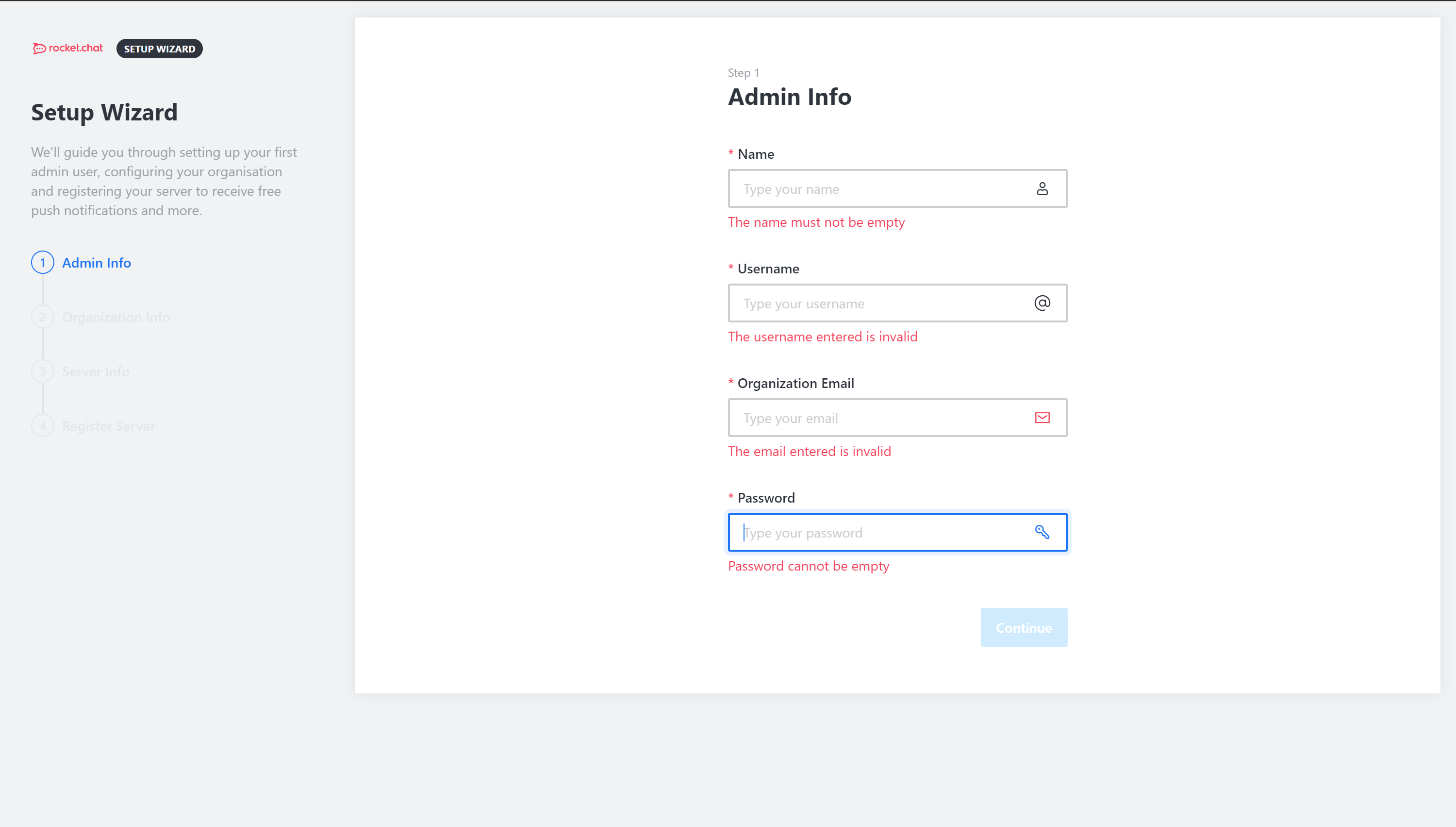Click the user icon in Name field
The height and width of the screenshot is (827, 1456).
click(1042, 188)
